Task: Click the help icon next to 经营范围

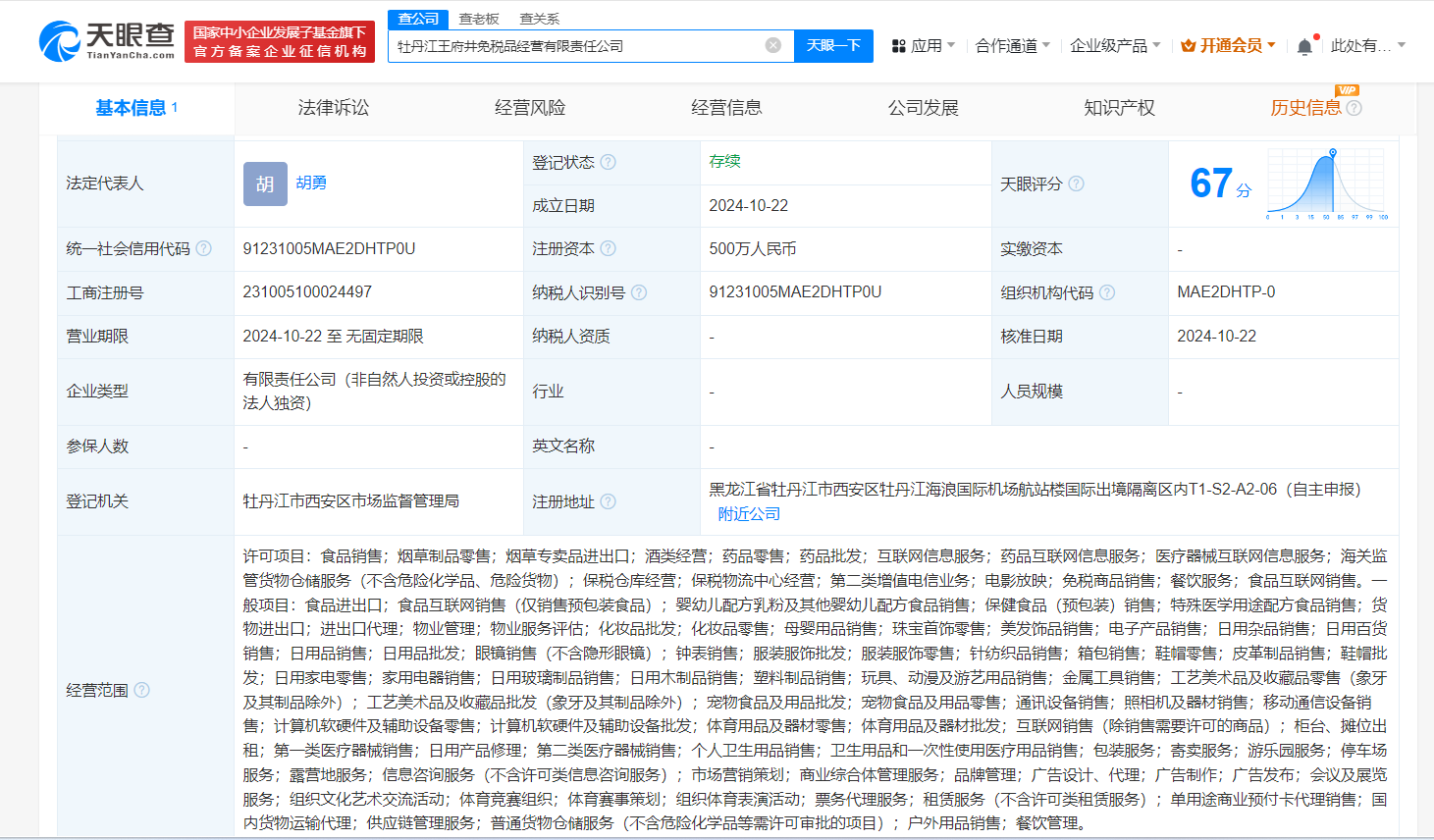Action: pyautogui.click(x=143, y=690)
